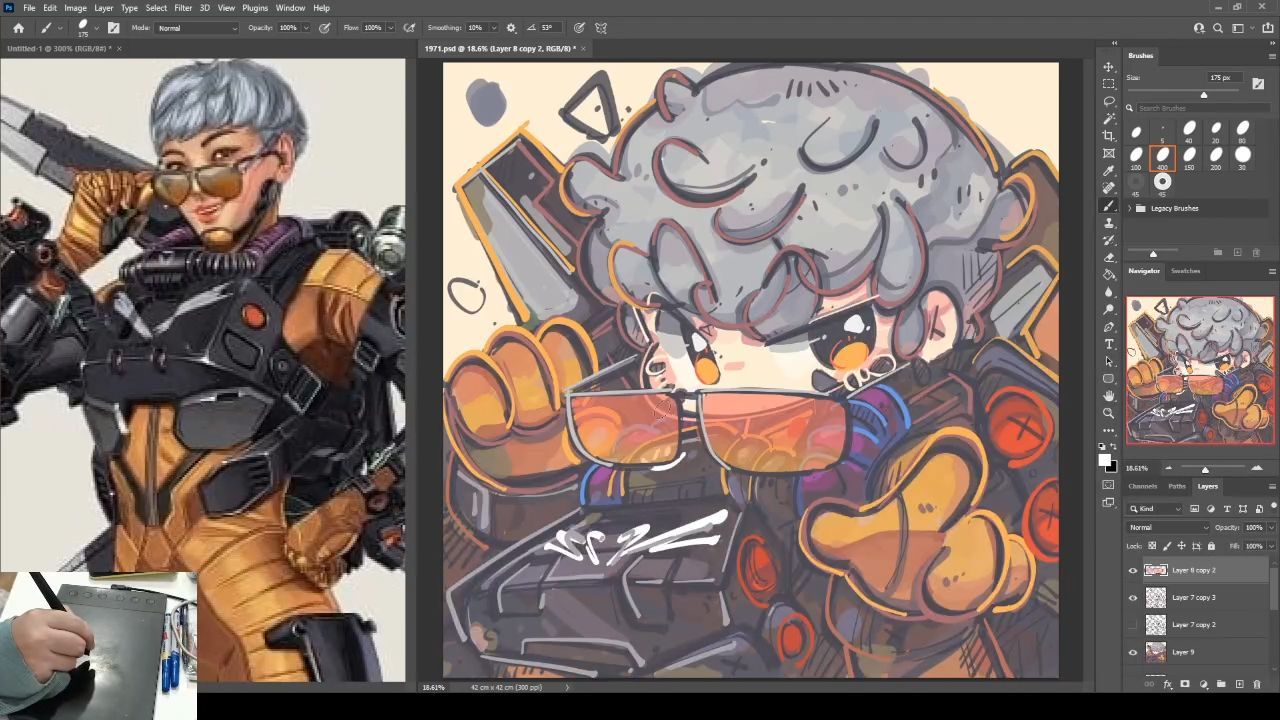Open the brush Mode dropdown
This screenshot has height=720, width=1280.
click(x=197, y=28)
